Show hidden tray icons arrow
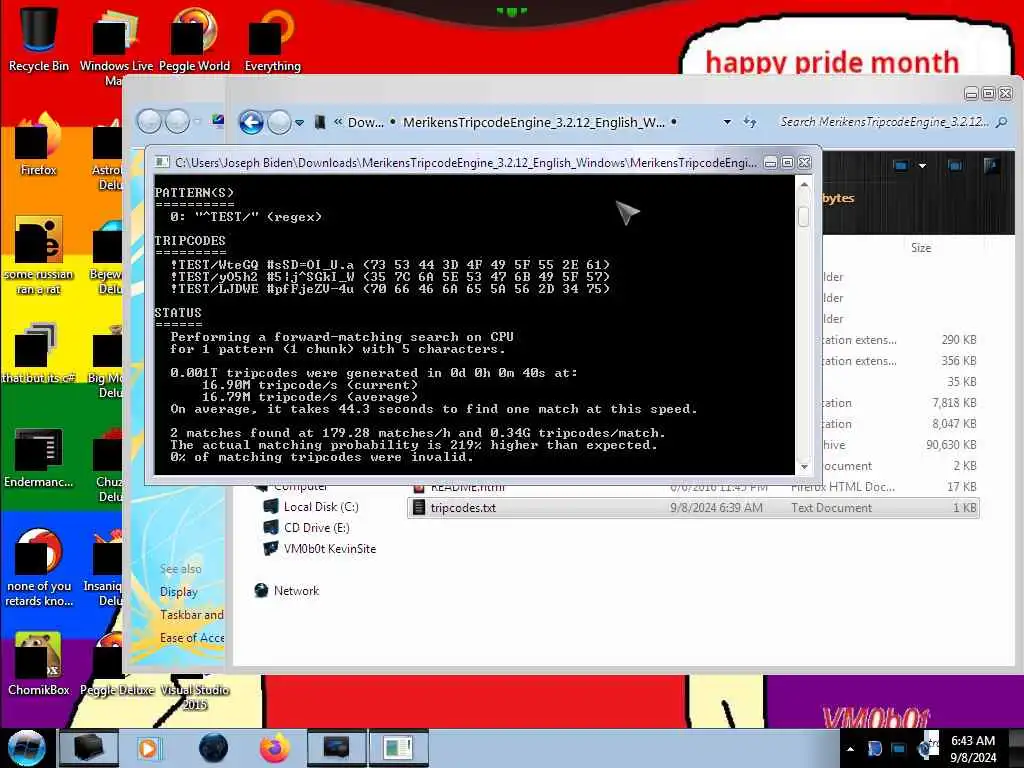The image size is (1024, 768). (x=850, y=749)
